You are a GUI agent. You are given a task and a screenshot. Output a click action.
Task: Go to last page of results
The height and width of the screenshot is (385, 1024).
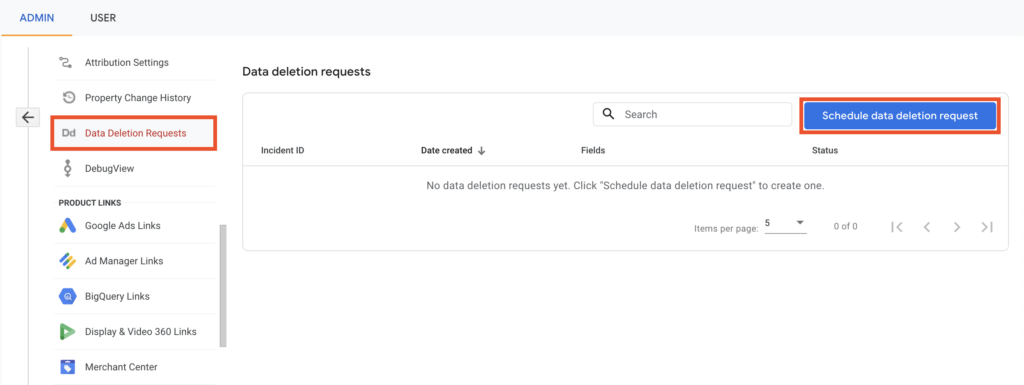[x=987, y=227]
